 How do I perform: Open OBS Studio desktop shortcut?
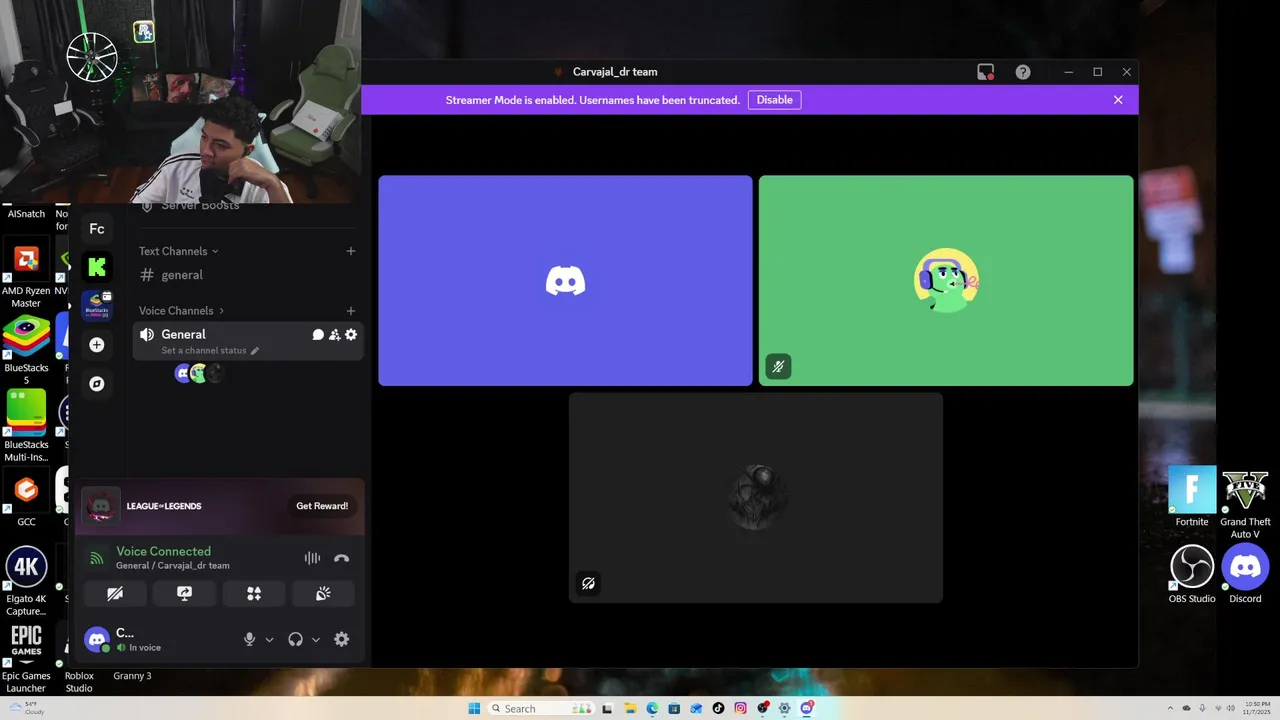(1192, 574)
